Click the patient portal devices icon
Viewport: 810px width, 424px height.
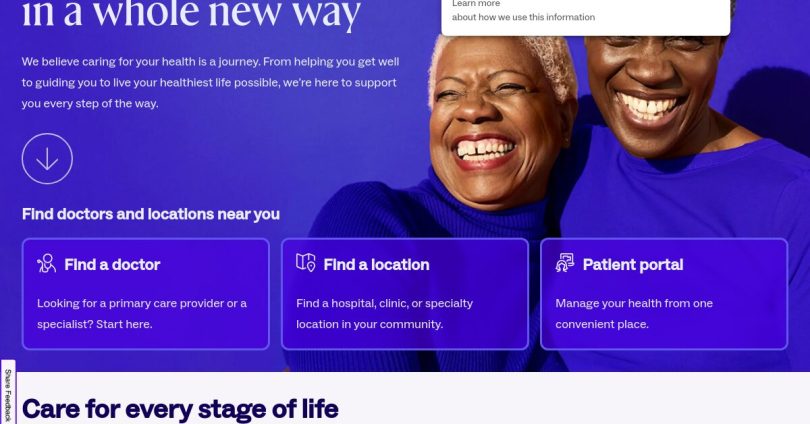[565, 262]
